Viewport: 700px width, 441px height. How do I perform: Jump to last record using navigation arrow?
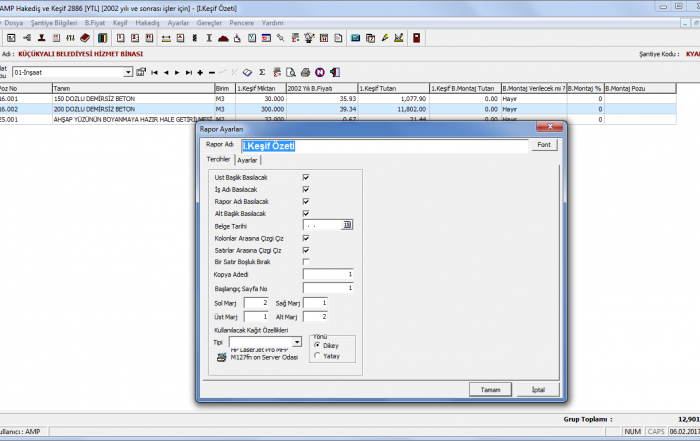pos(189,73)
